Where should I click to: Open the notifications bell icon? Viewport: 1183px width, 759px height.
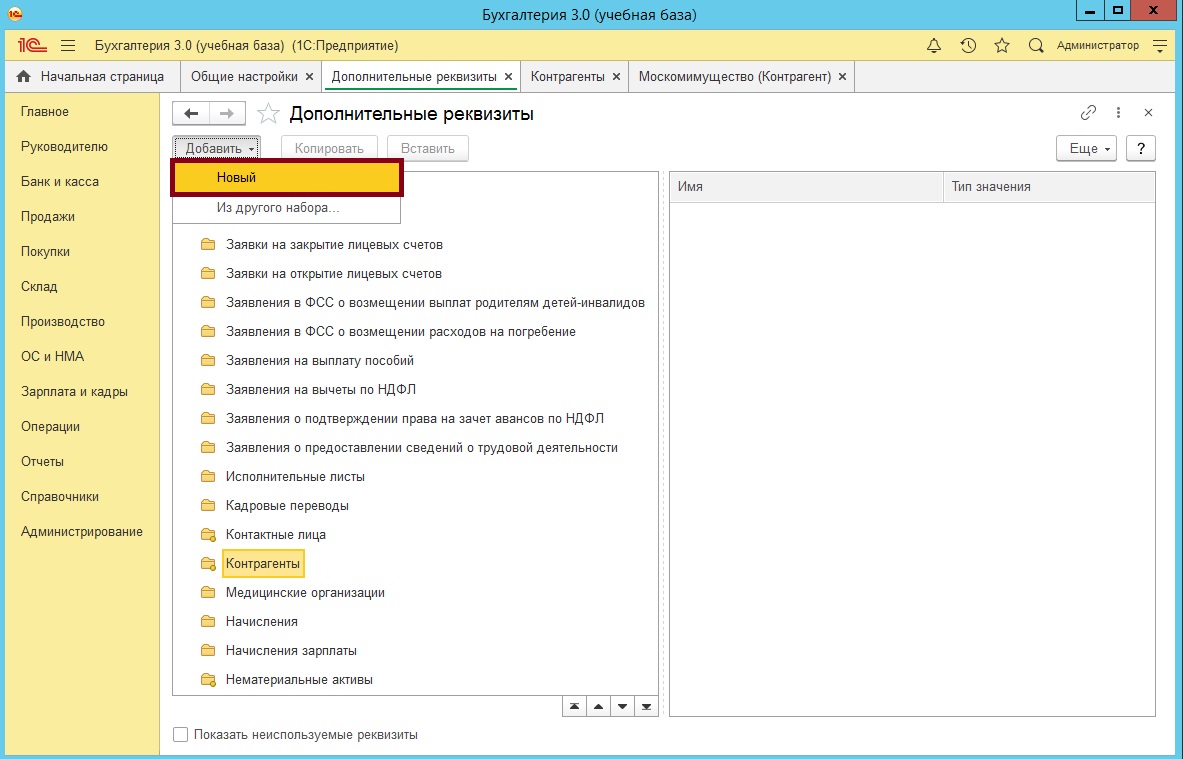tap(934, 46)
